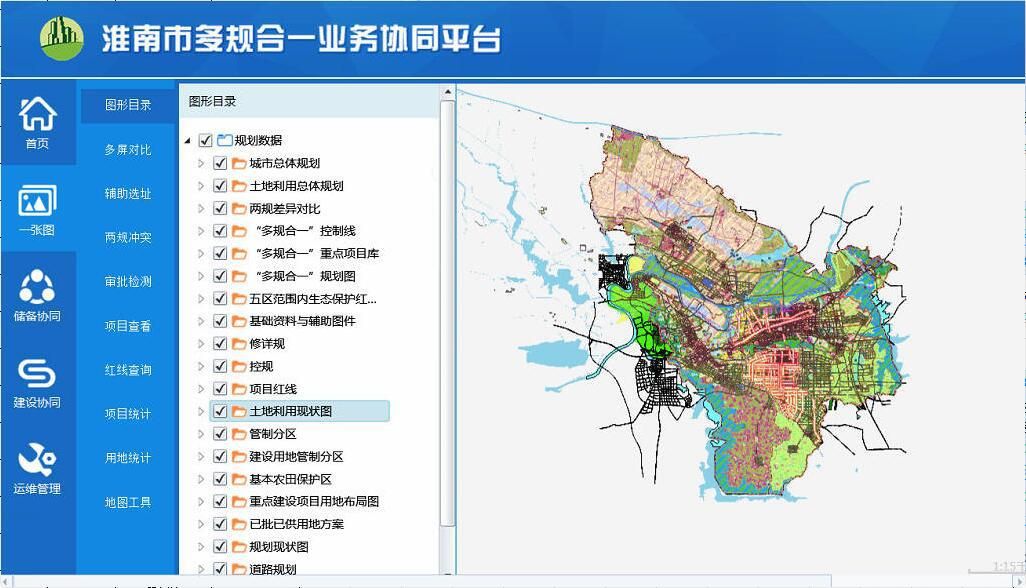This screenshot has width=1026, height=588.
Task: Toggle the 基本农田保护区 checkbox
Action: point(219,478)
